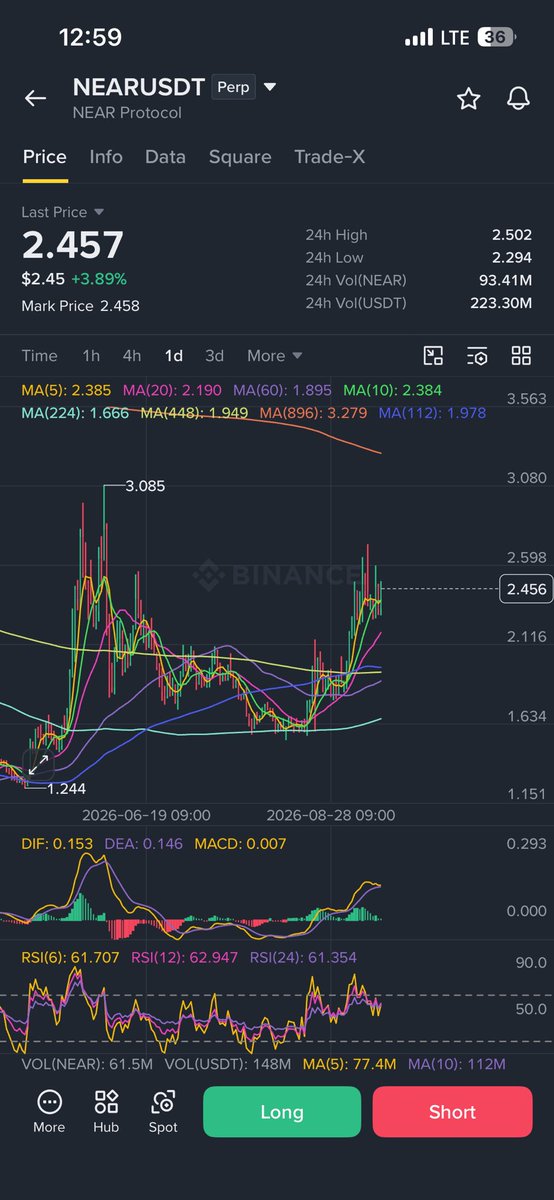
Task: Tap the 24h High value 2.502
Action: point(511,235)
